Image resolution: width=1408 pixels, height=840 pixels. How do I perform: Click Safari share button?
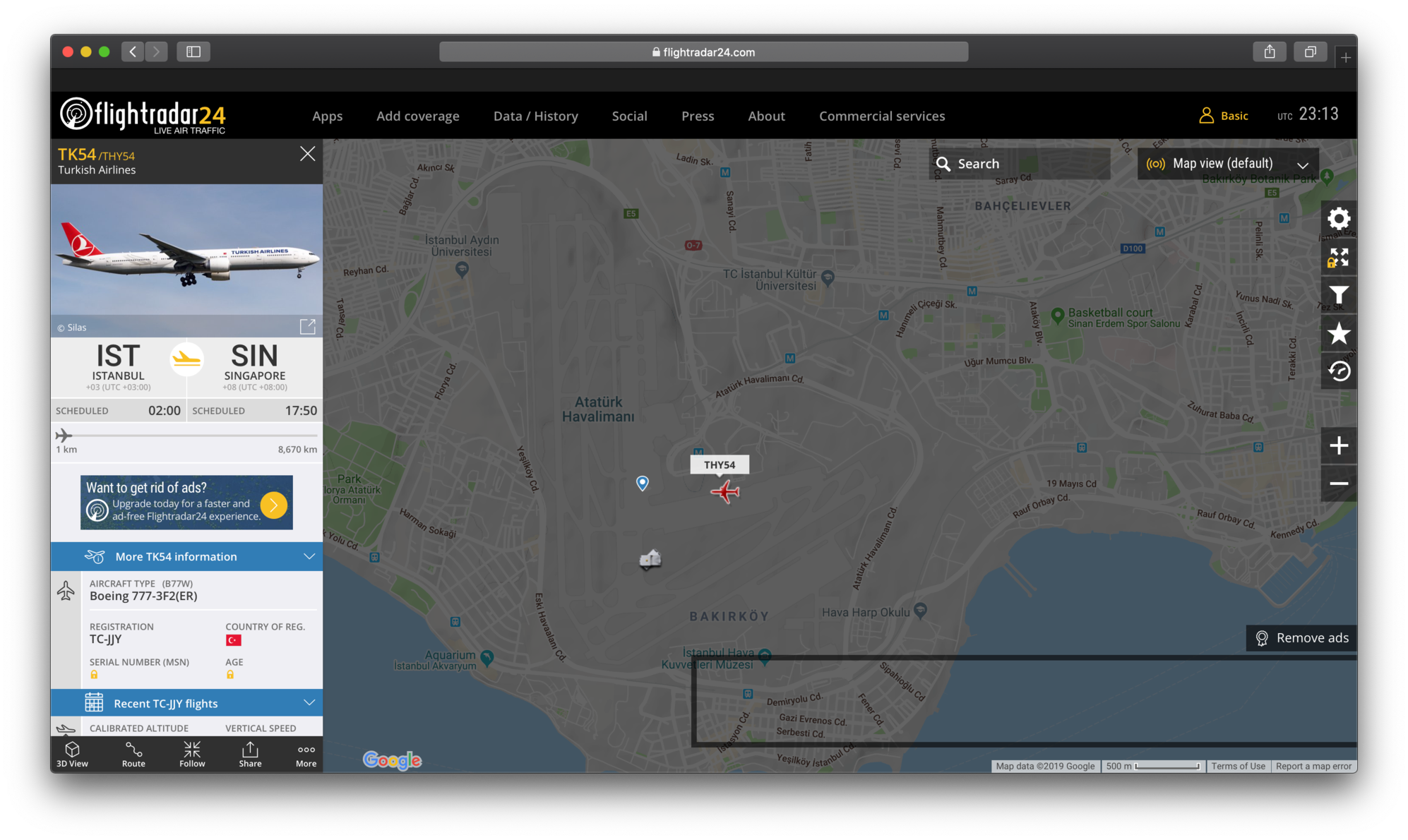click(x=1270, y=52)
